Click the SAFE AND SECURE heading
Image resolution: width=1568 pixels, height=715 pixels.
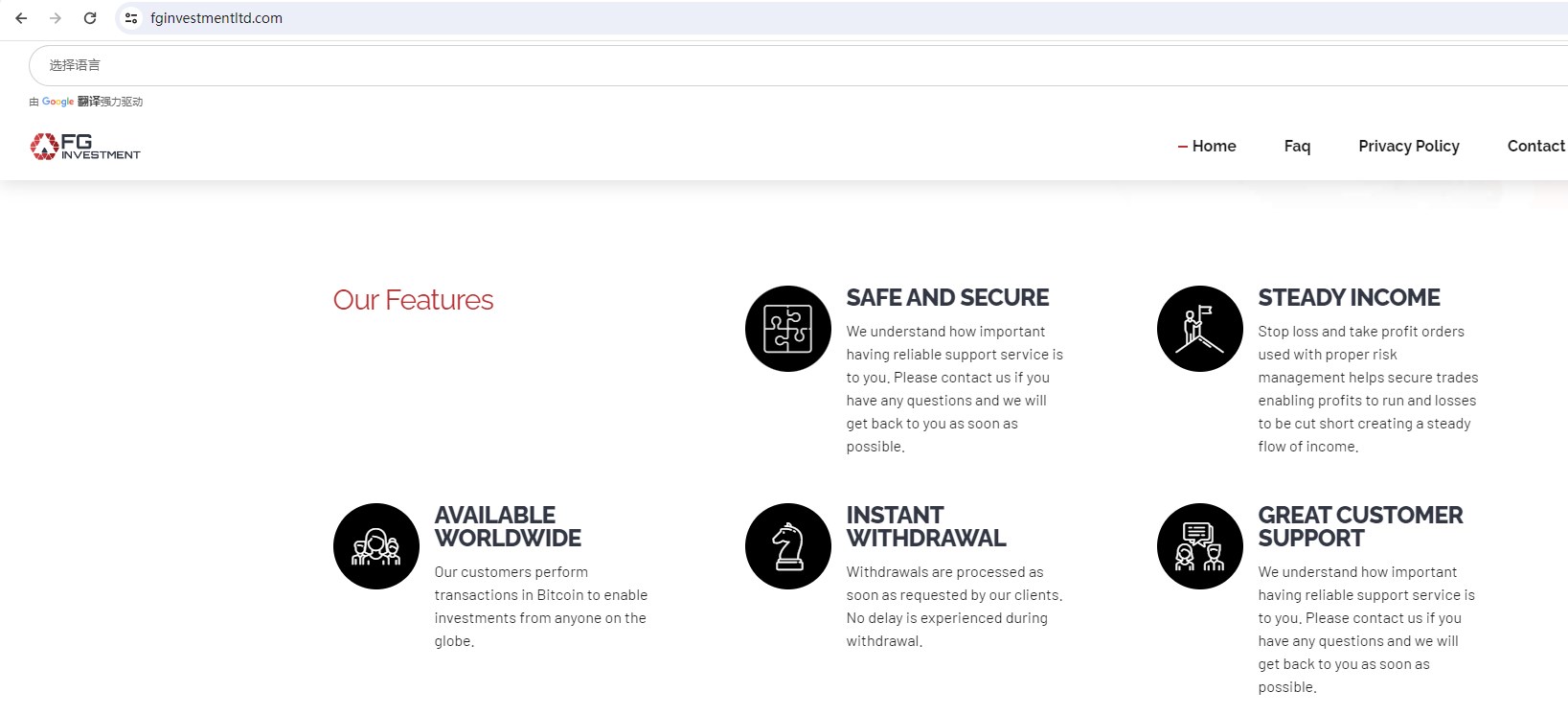pyautogui.click(x=947, y=298)
